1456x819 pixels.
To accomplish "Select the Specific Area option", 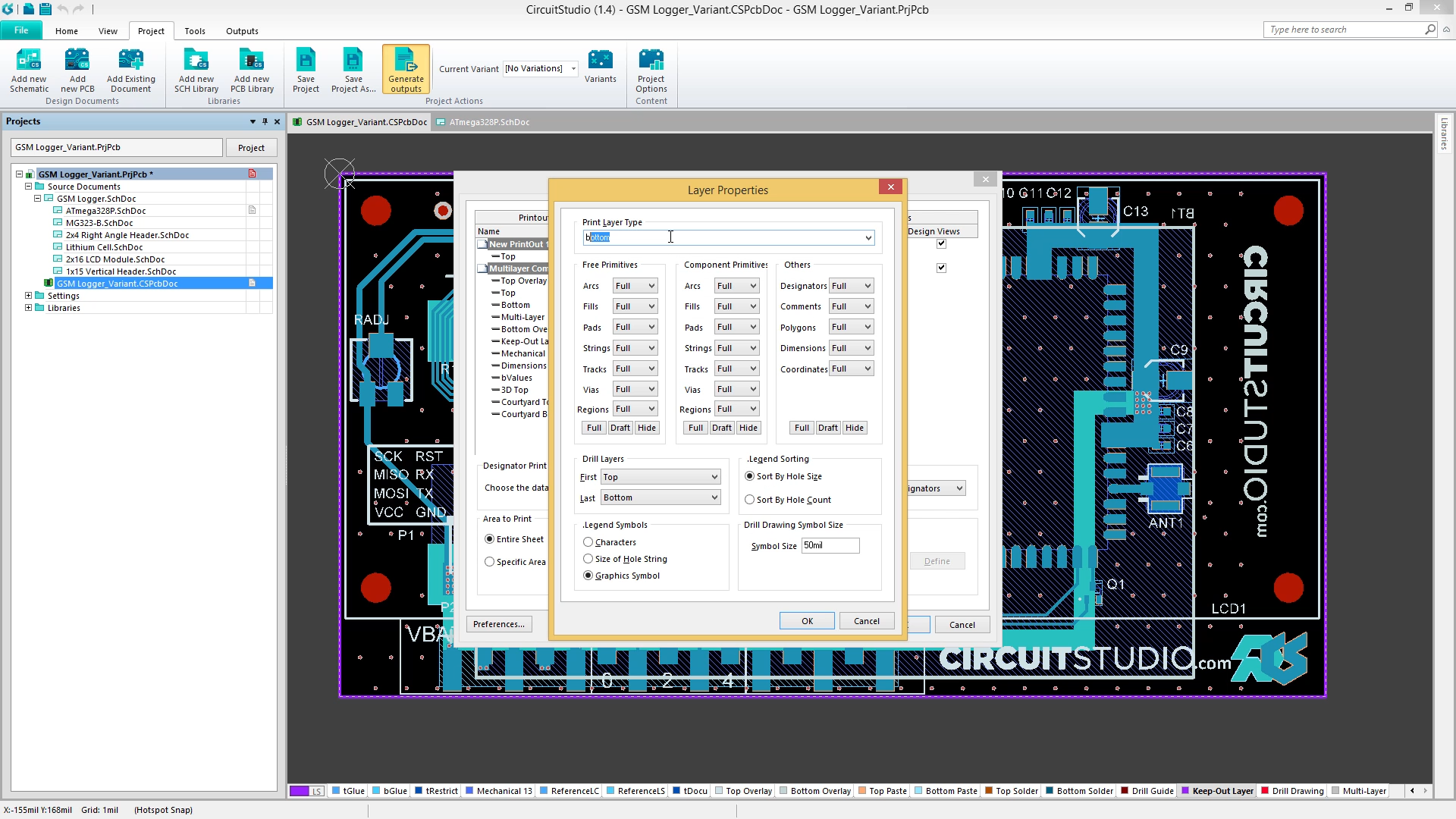I will pyautogui.click(x=489, y=561).
